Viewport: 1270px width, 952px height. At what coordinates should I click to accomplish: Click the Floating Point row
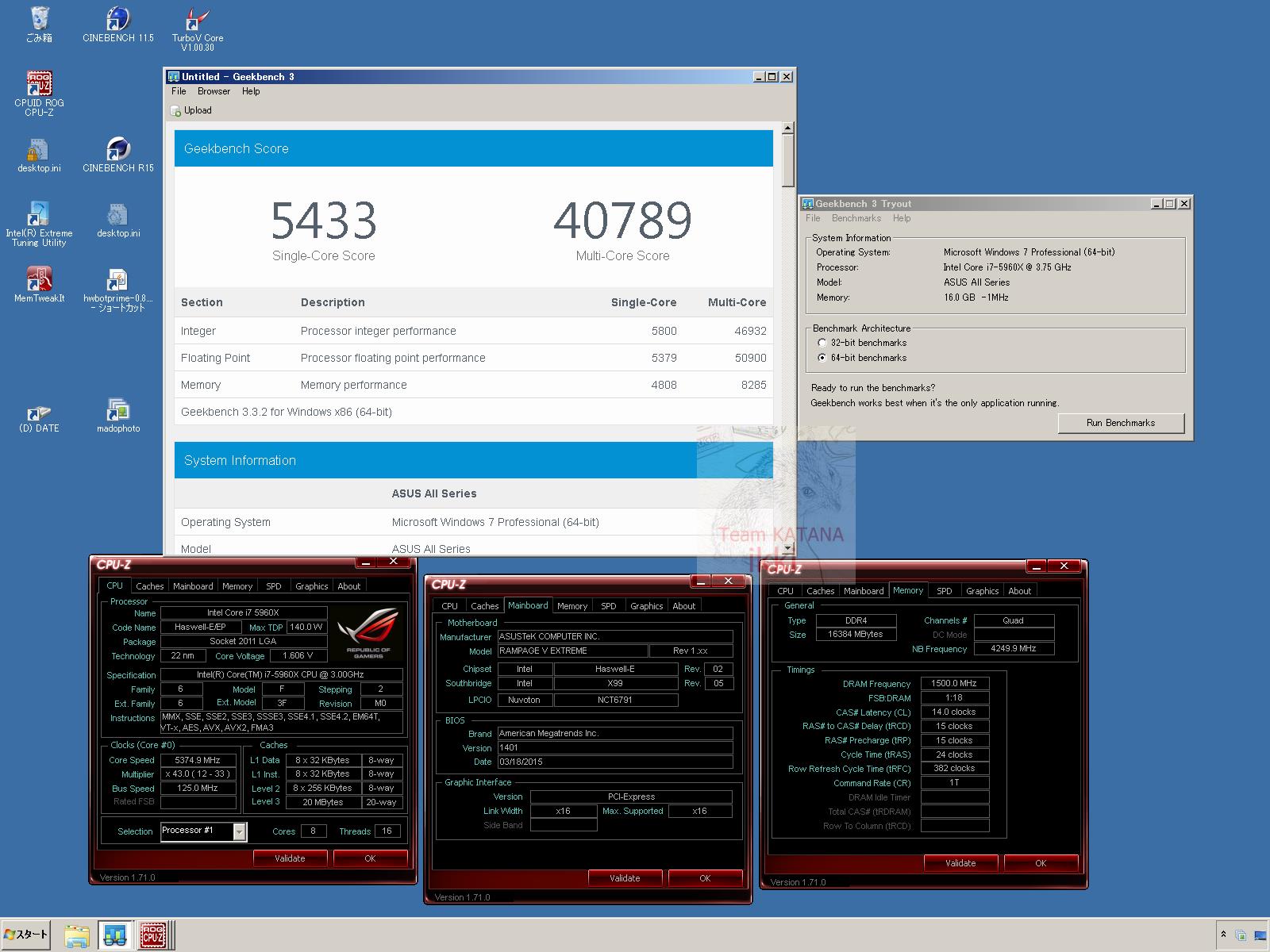[x=474, y=358]
